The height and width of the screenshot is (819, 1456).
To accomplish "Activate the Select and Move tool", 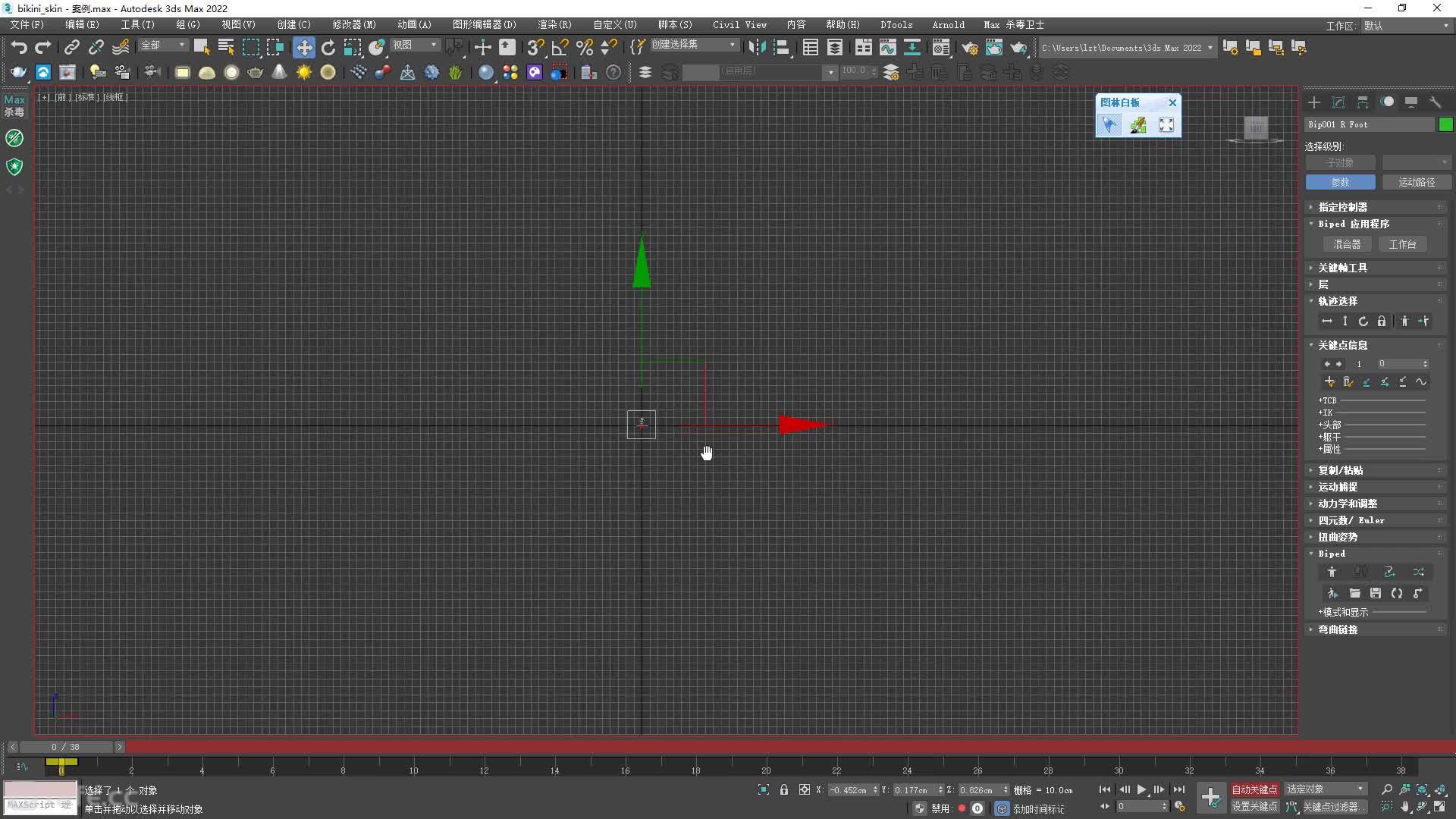I will click(303, 47).
